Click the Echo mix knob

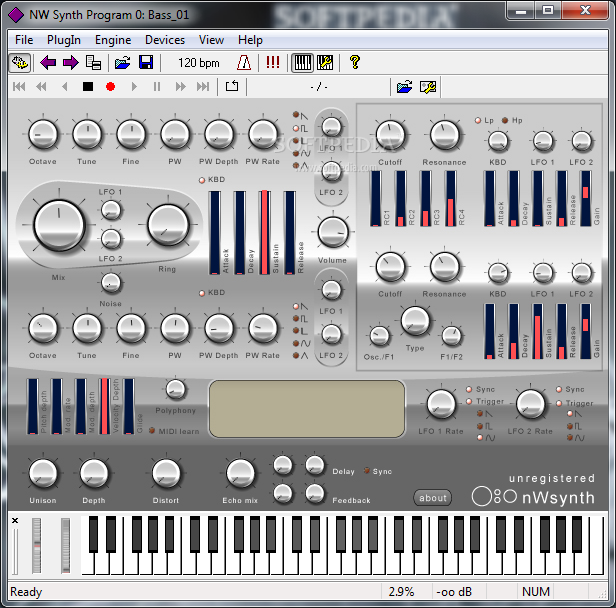pos(240,474)
